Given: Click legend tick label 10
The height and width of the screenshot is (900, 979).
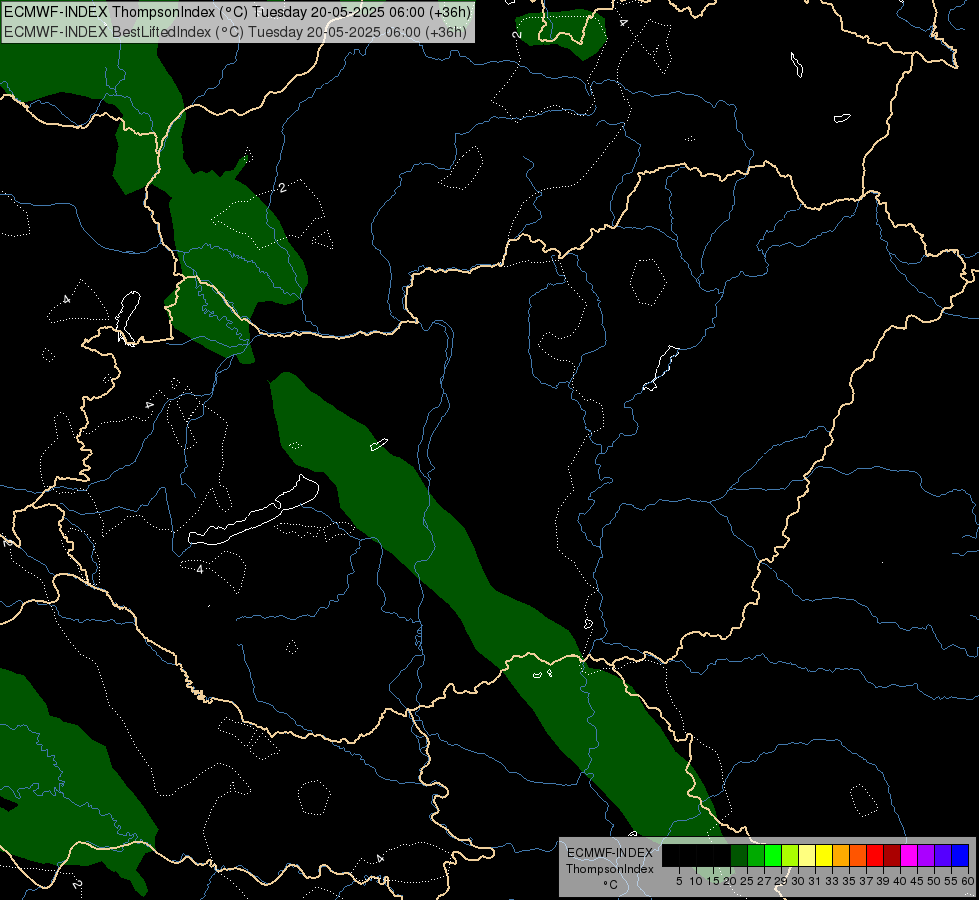Looking at the screenshot, I should (696, 881).
